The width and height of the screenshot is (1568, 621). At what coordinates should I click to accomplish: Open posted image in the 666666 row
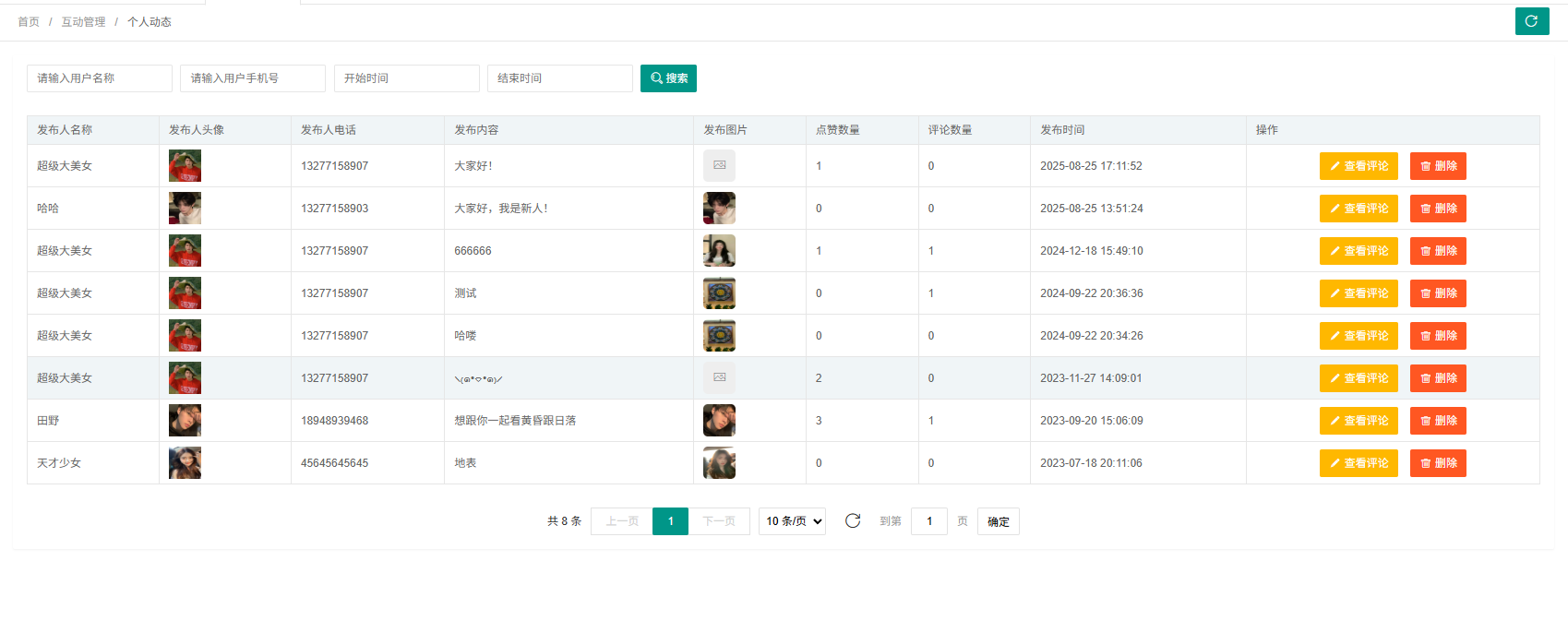pos(719,251)
